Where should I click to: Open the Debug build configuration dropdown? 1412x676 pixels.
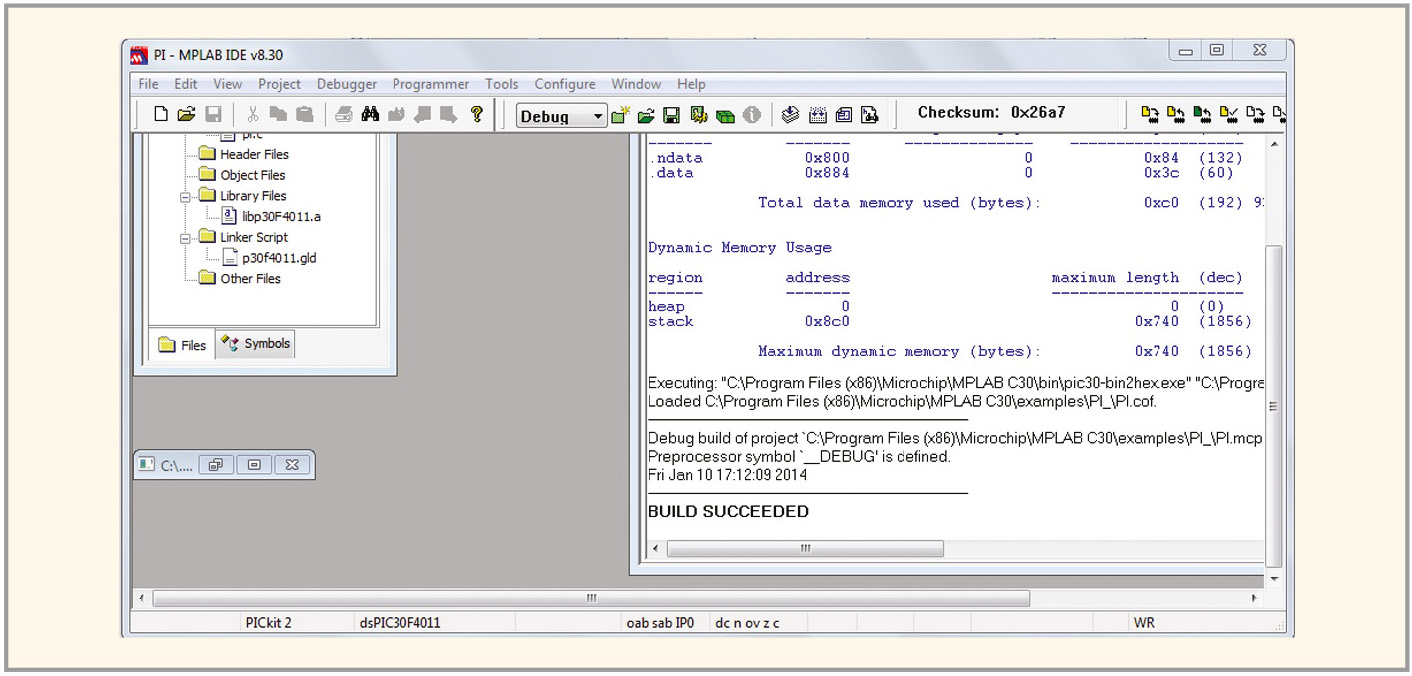point(598,117)
